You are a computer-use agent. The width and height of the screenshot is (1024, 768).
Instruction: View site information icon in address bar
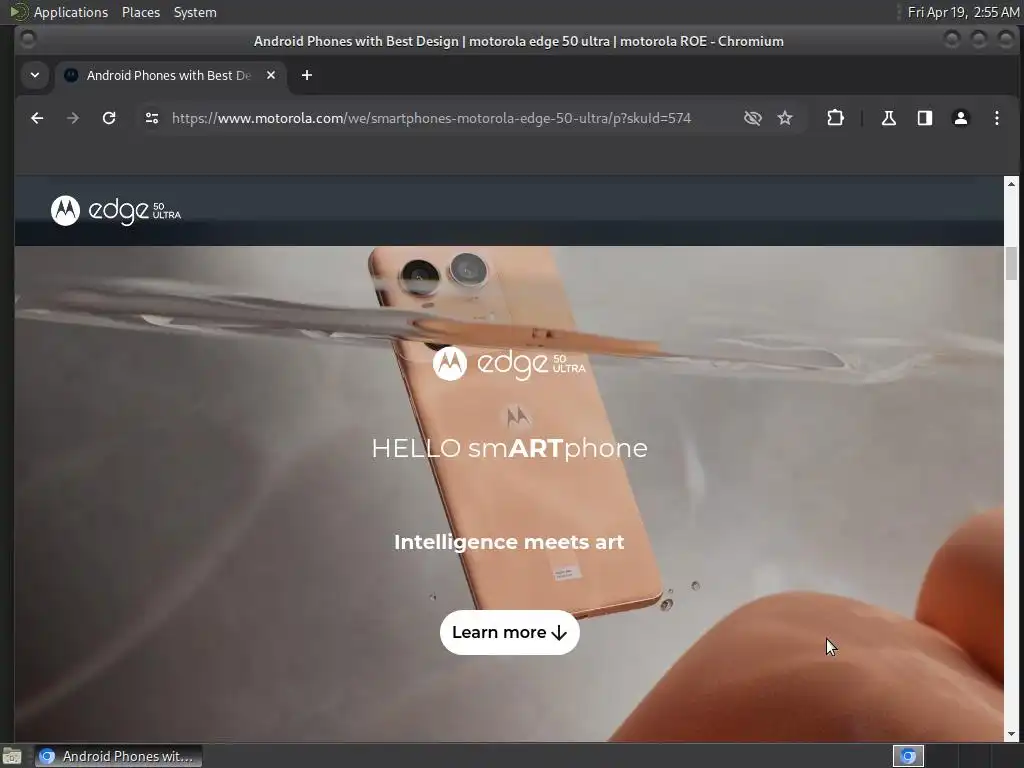[x=152, y=118]
